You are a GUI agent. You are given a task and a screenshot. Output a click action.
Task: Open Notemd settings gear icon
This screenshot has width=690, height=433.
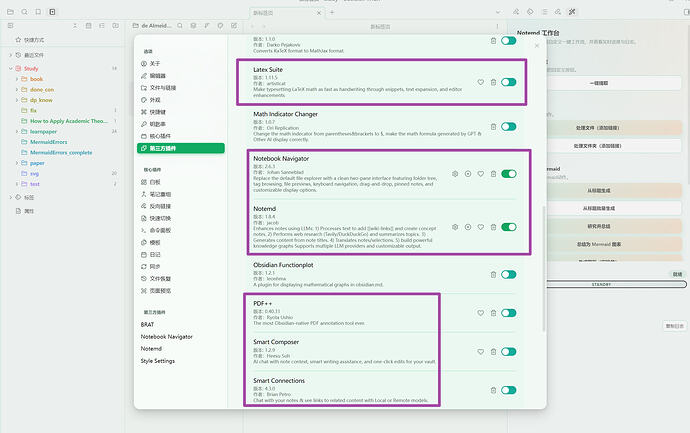[x=455, y=227]
